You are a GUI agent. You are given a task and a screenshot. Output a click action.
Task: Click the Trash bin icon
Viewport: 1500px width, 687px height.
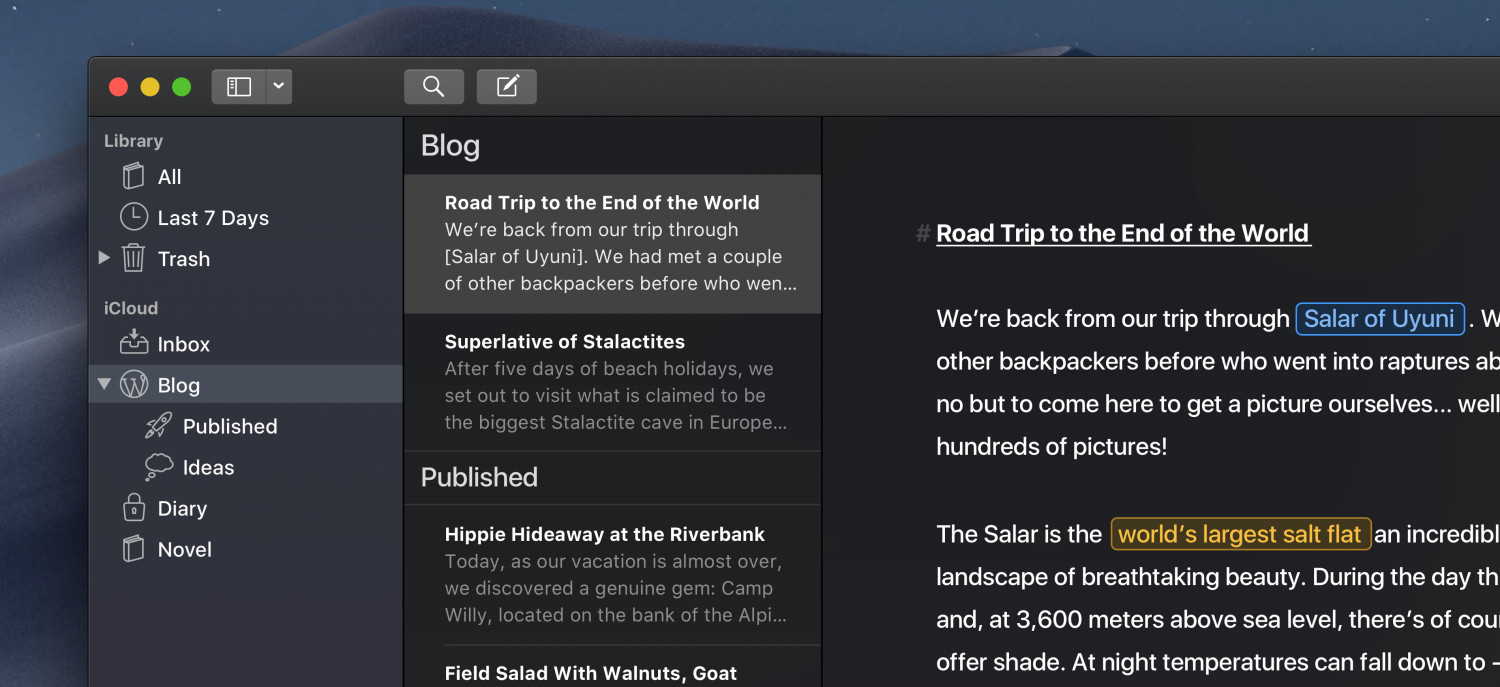[133, 259]
